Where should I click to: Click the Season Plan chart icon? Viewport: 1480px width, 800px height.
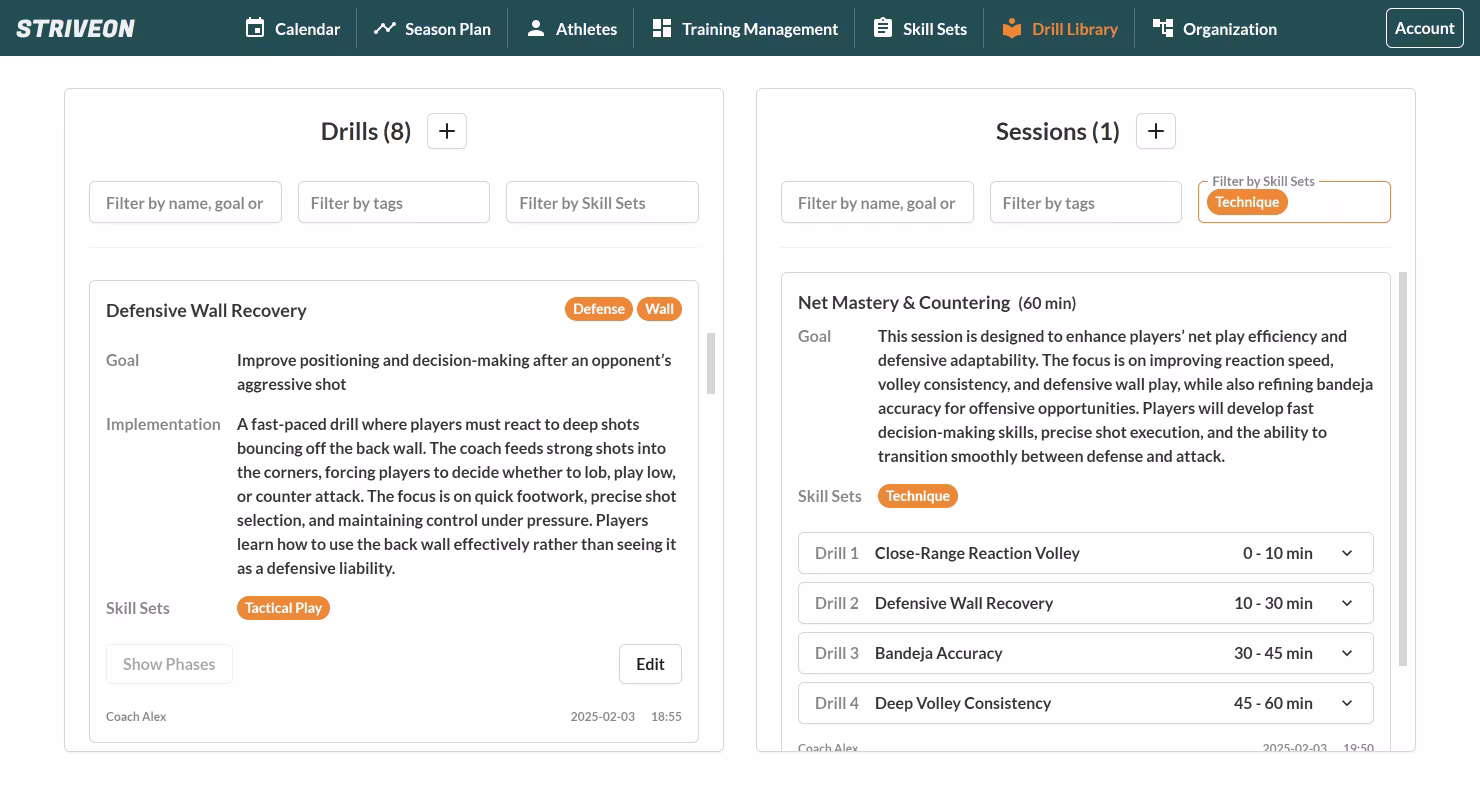click(384, 28)
